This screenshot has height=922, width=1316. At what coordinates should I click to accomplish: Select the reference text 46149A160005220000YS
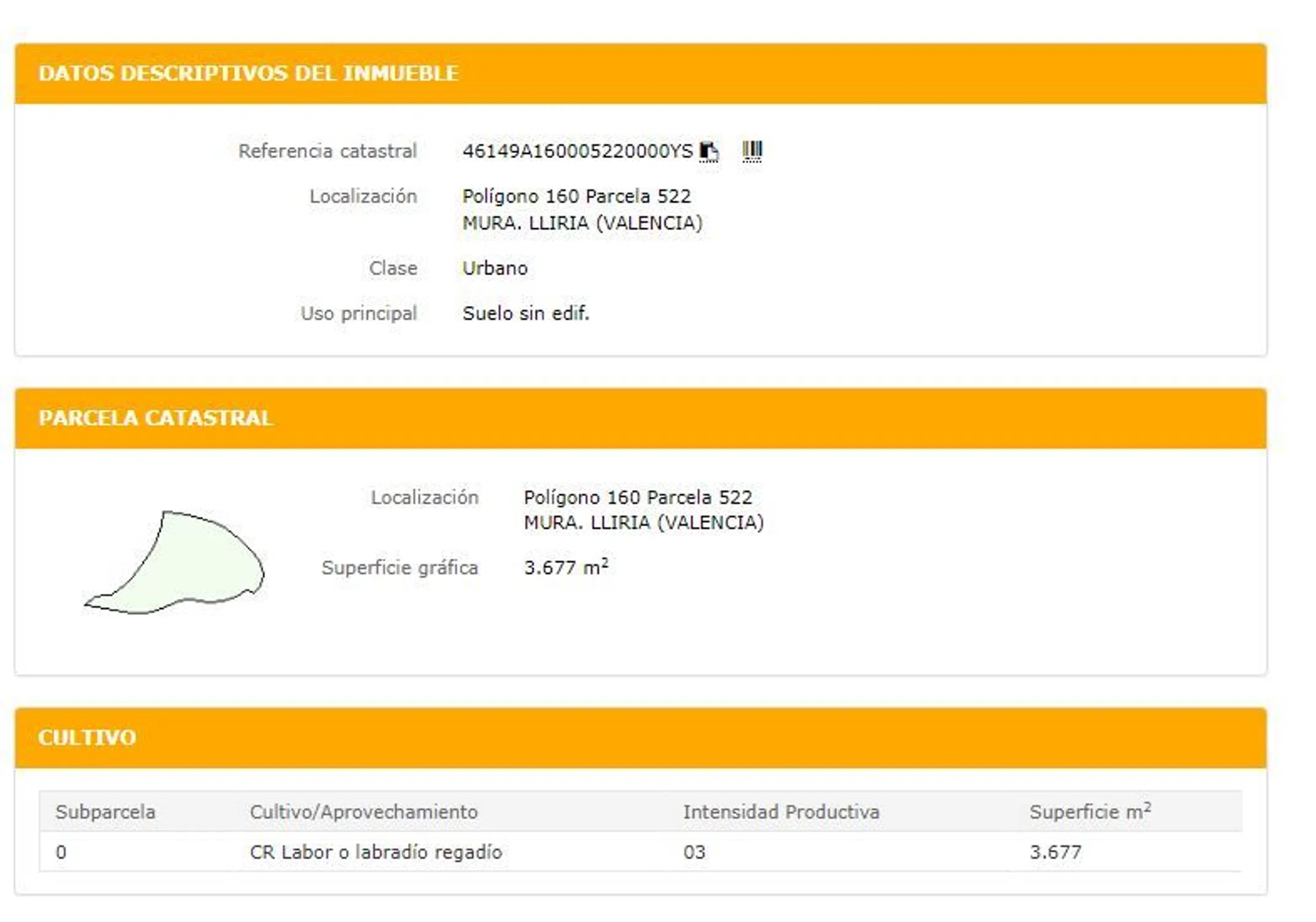pos(577,151)
